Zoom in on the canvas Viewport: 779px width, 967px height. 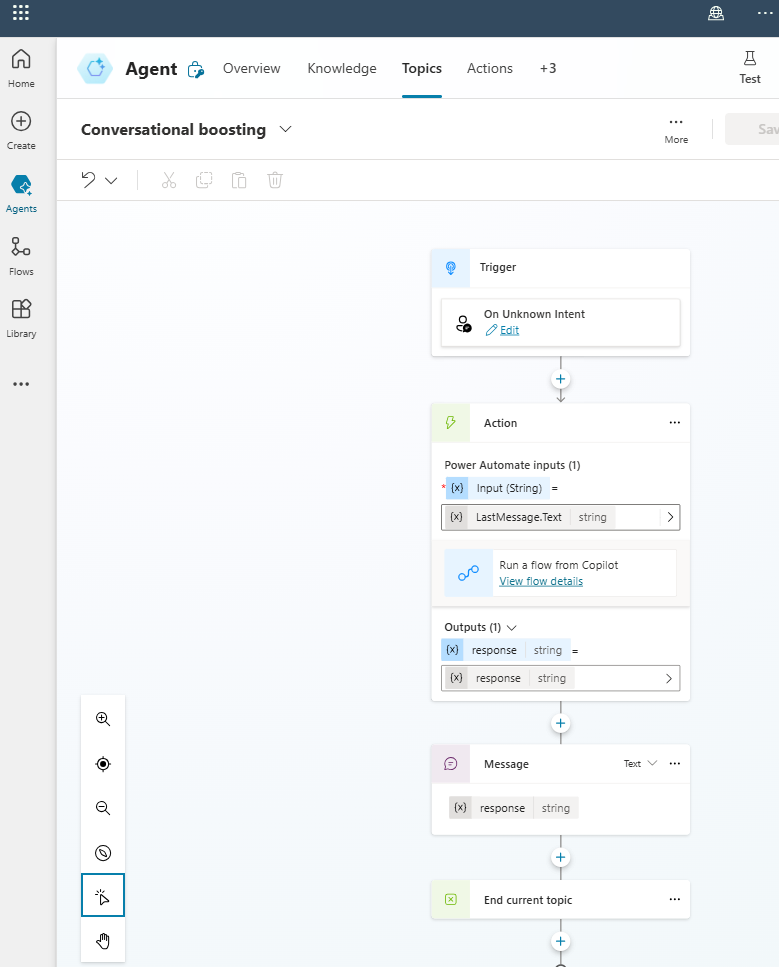click(x=103, y=719)
